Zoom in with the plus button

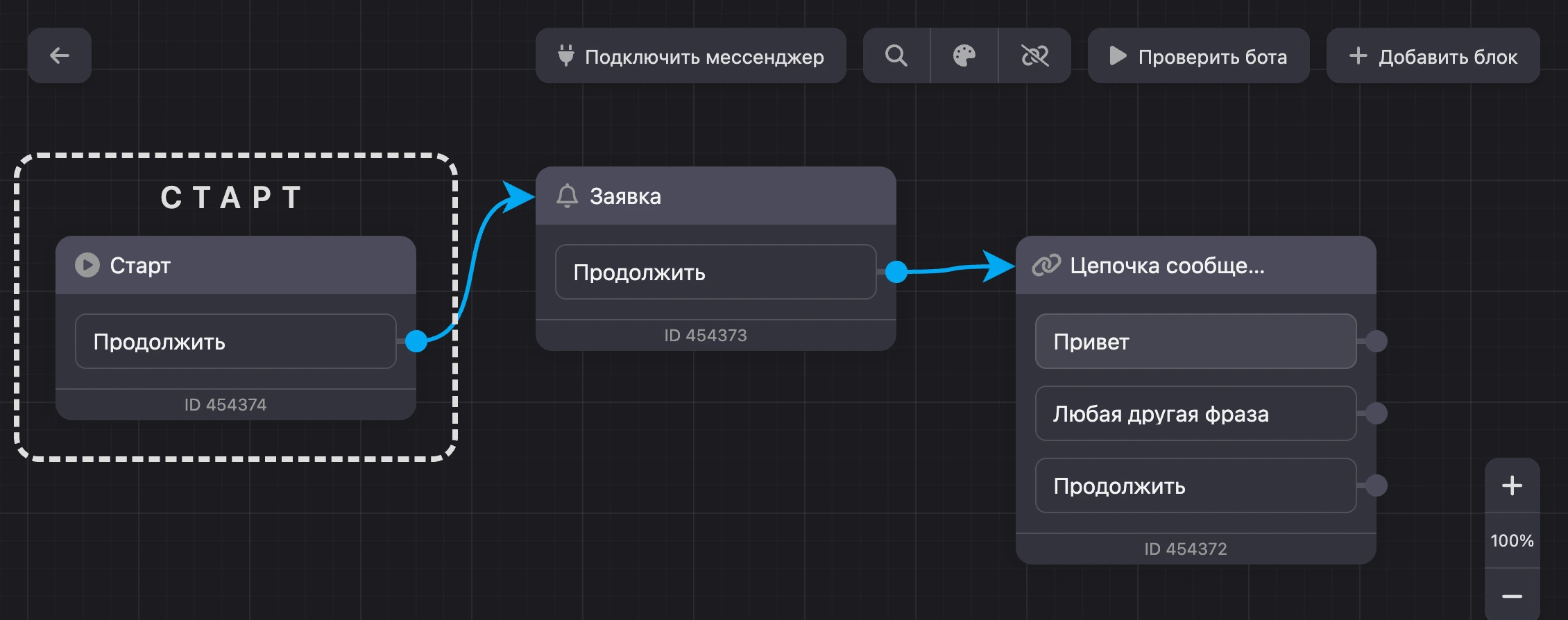tap(1512, 485)
